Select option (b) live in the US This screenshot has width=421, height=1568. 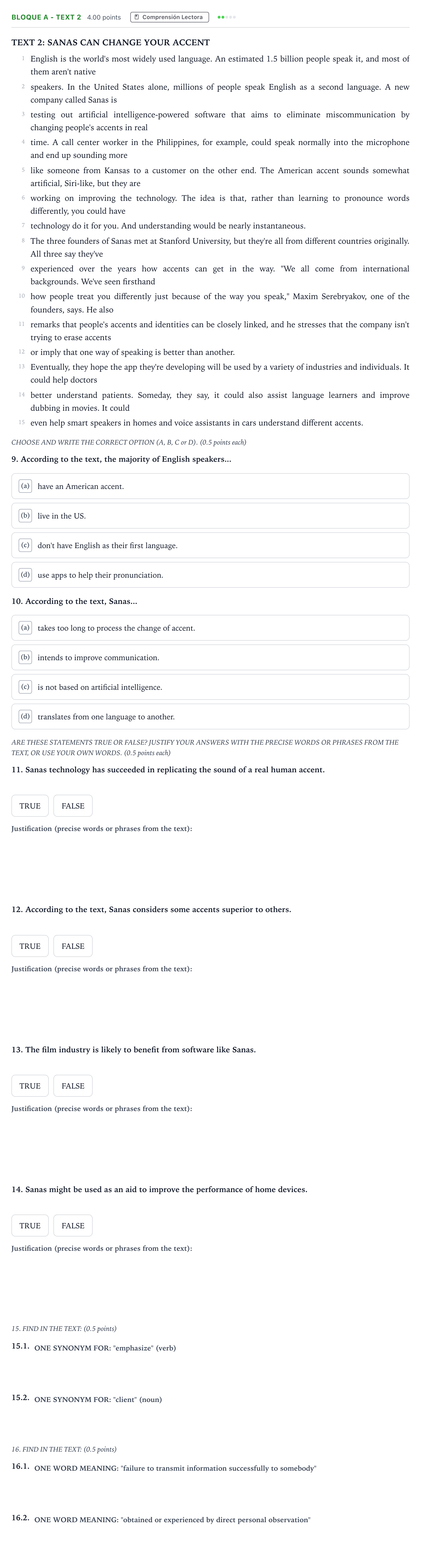tap(210, 516)
